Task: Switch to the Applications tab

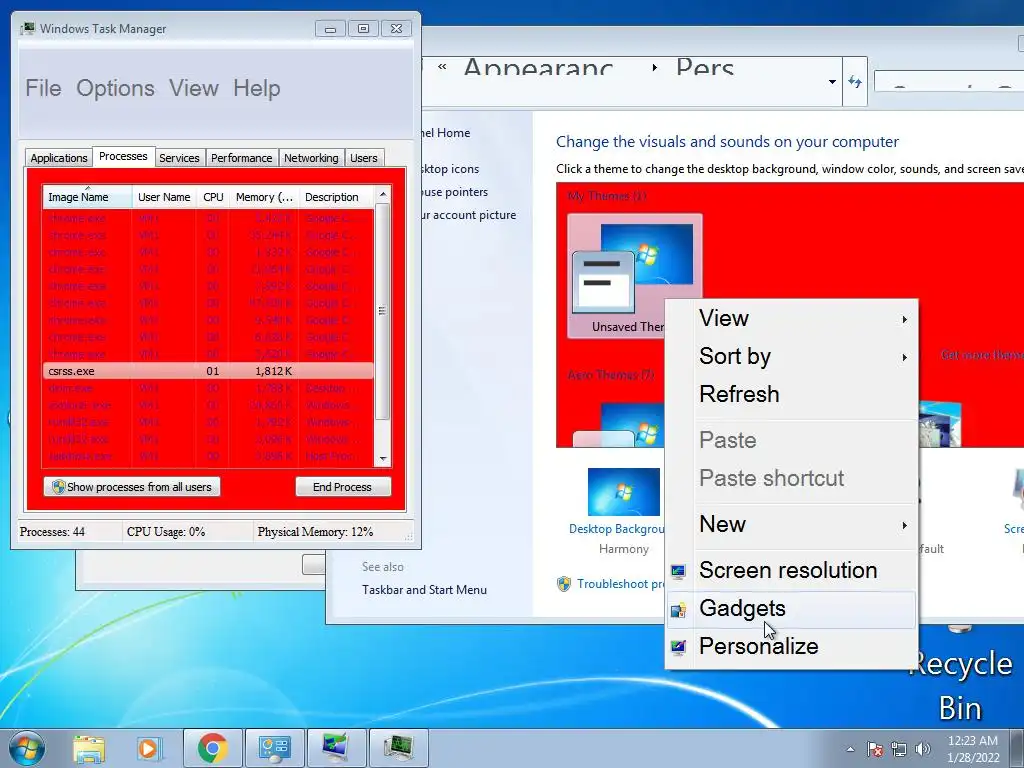Action: pyautogui.click(x=59, y=158)
